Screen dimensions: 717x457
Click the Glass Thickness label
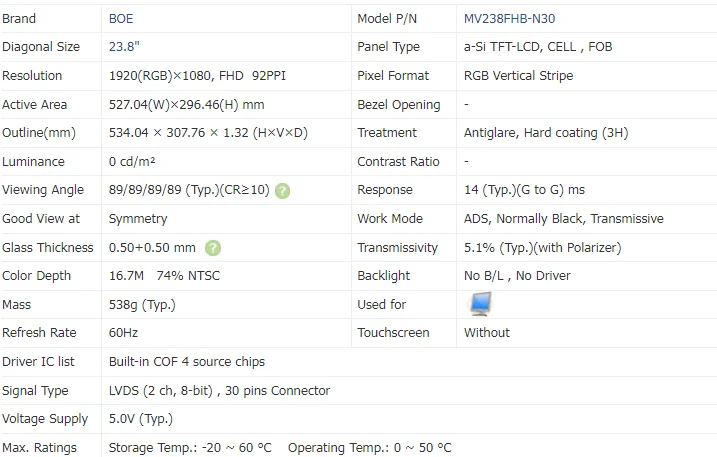(48, 247)
